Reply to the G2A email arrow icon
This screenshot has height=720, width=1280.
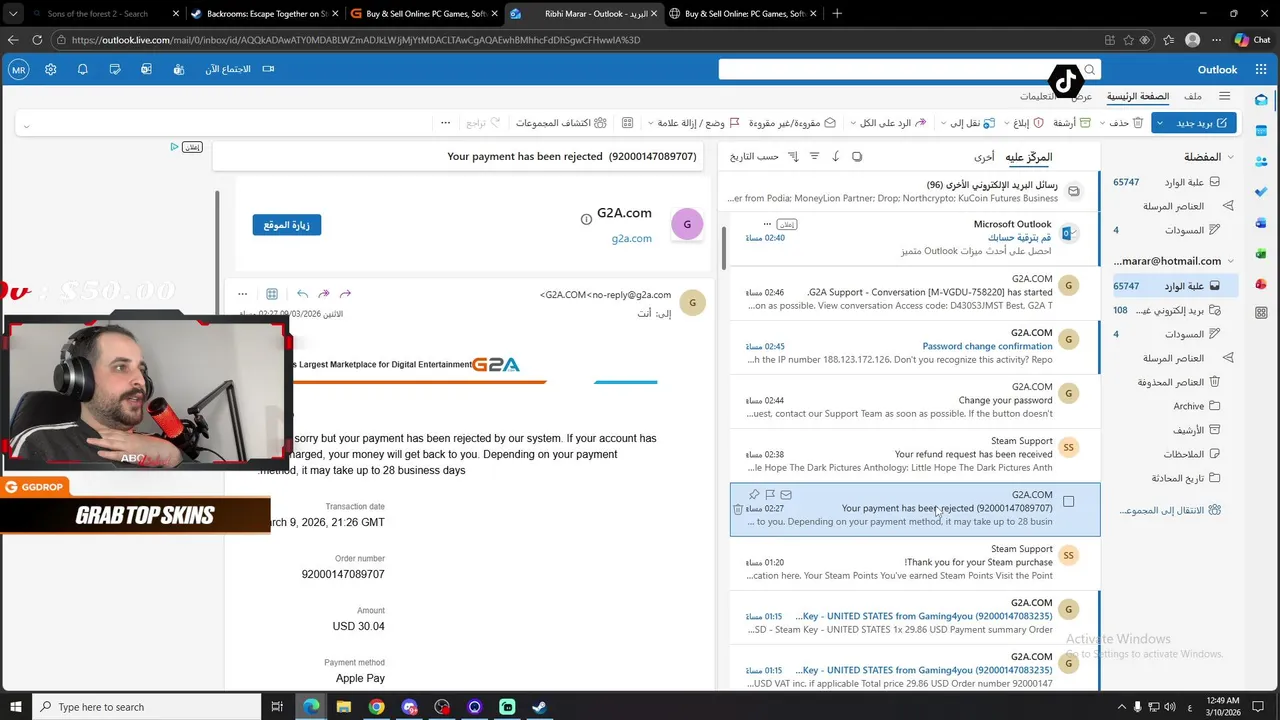pyautogui.click(x=302, y=294)
